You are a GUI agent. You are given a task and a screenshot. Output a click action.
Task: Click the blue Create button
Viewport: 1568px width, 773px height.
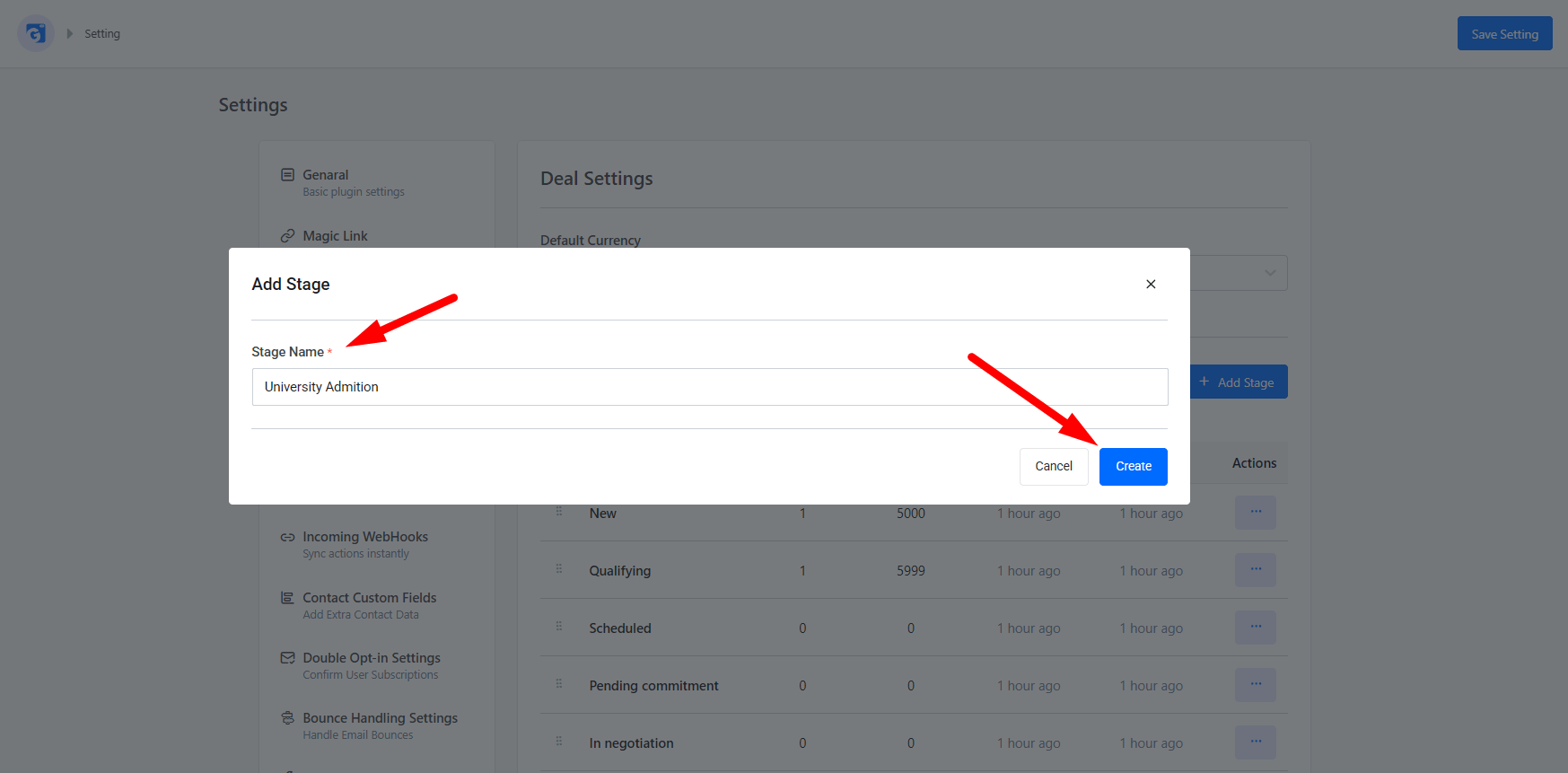pyautogui.click(x=1133, y=467)
